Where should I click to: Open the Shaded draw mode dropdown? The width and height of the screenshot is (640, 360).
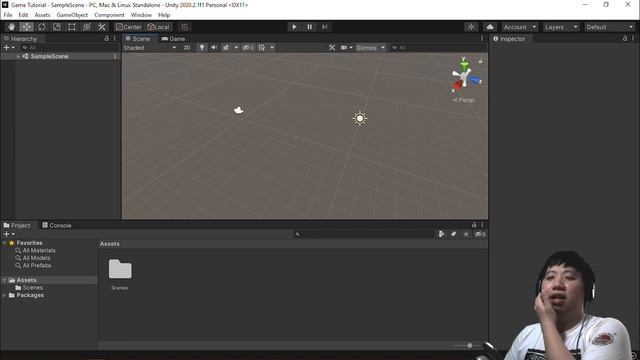[x=150, y=48]
